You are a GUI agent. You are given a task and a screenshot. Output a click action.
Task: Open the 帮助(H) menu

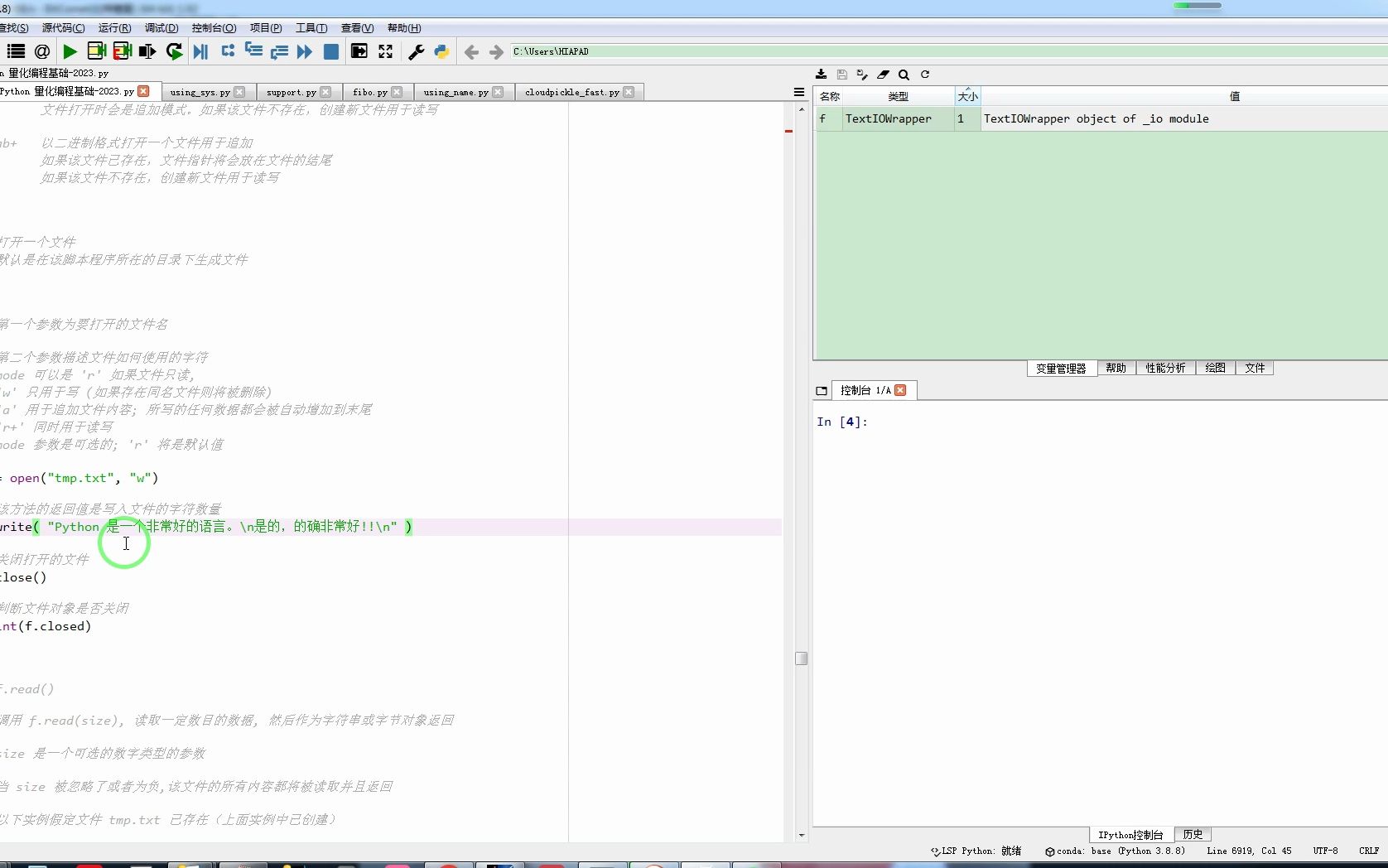coord(404,27)
